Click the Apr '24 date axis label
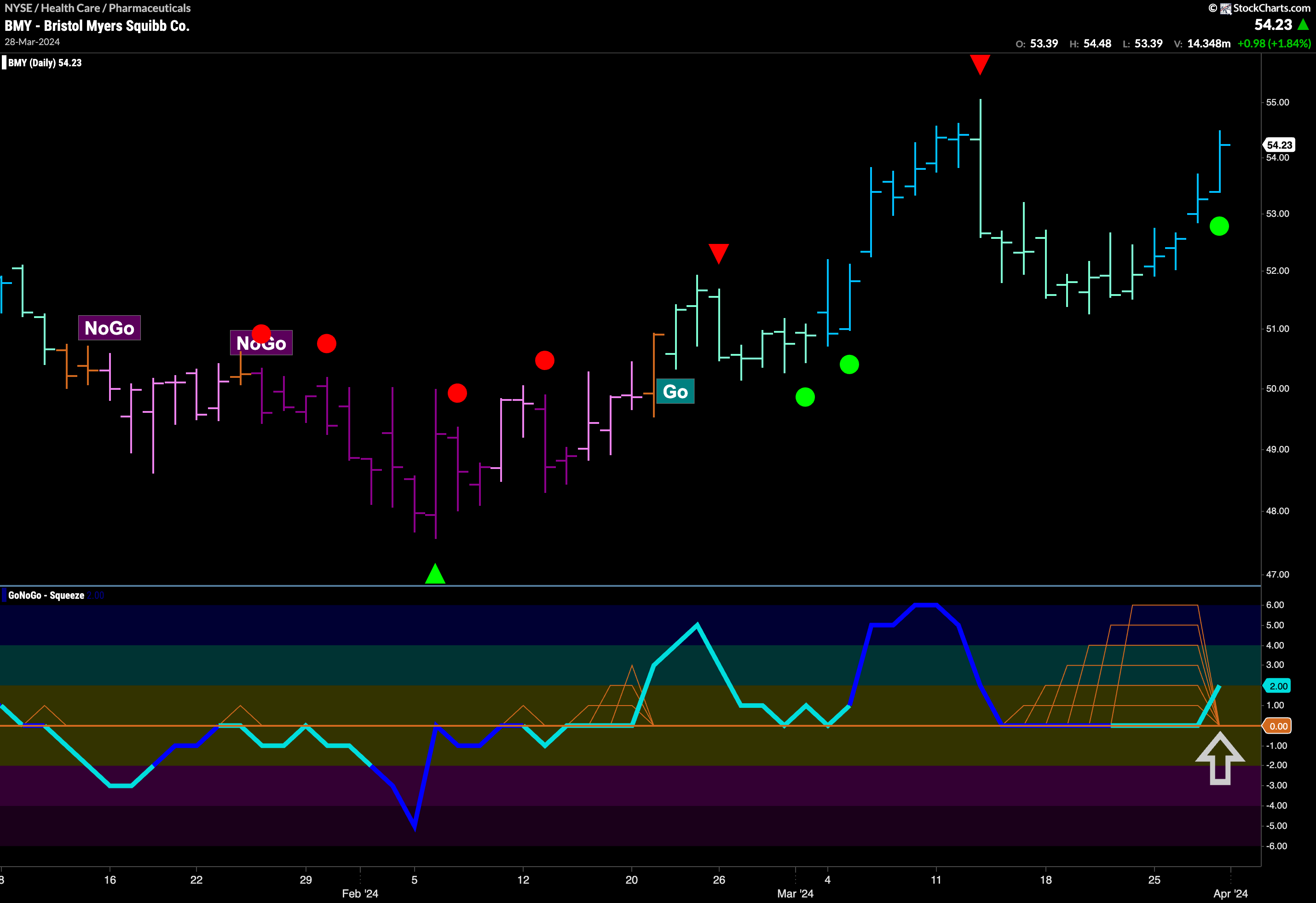 (x=1230, y=893)
